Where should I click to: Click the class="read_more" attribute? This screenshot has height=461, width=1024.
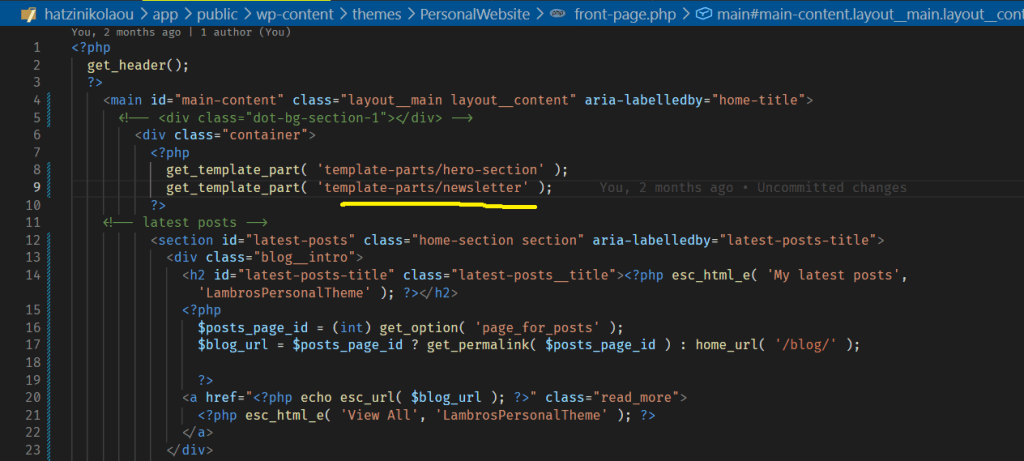[612, 397]
